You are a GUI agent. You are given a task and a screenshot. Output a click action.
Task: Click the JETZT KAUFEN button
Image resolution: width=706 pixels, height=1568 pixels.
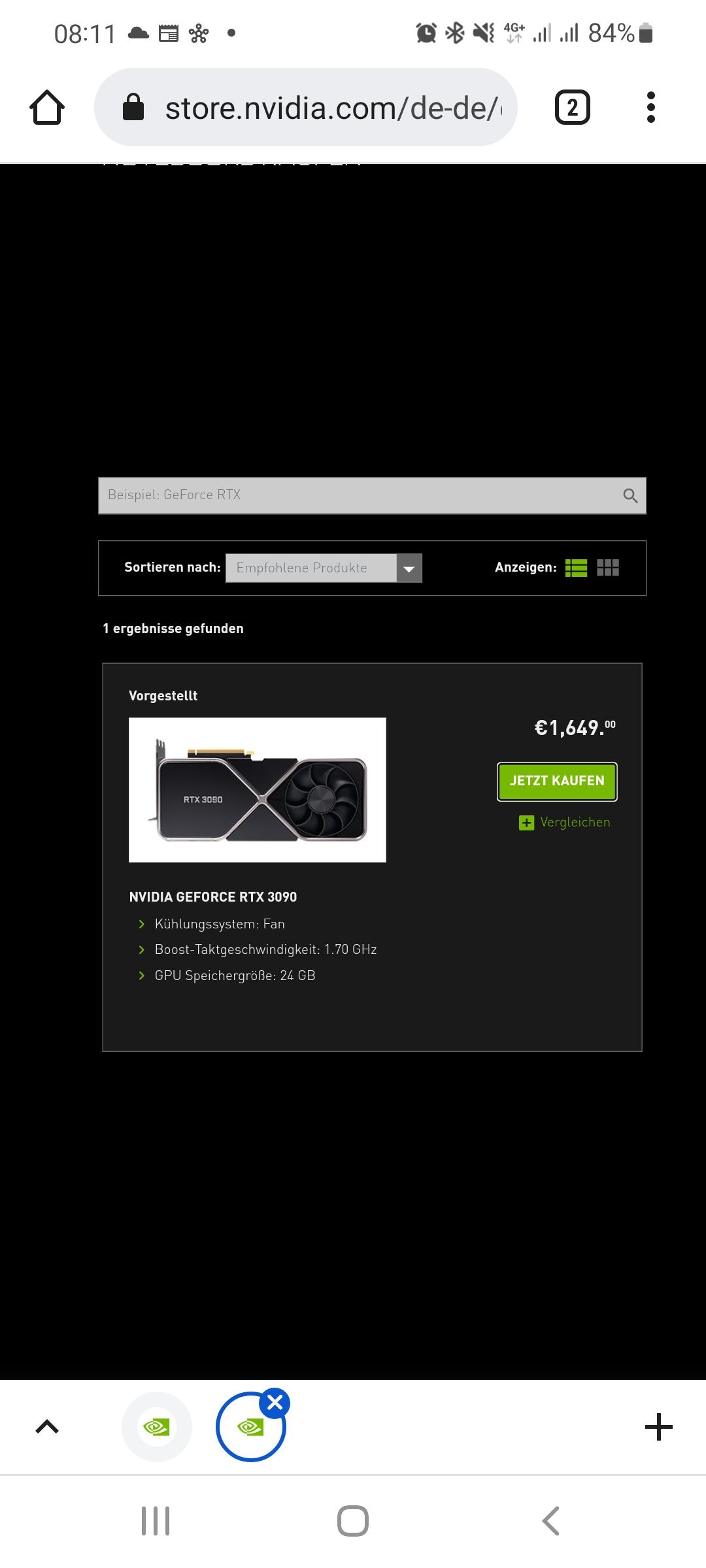pos(557,781)
